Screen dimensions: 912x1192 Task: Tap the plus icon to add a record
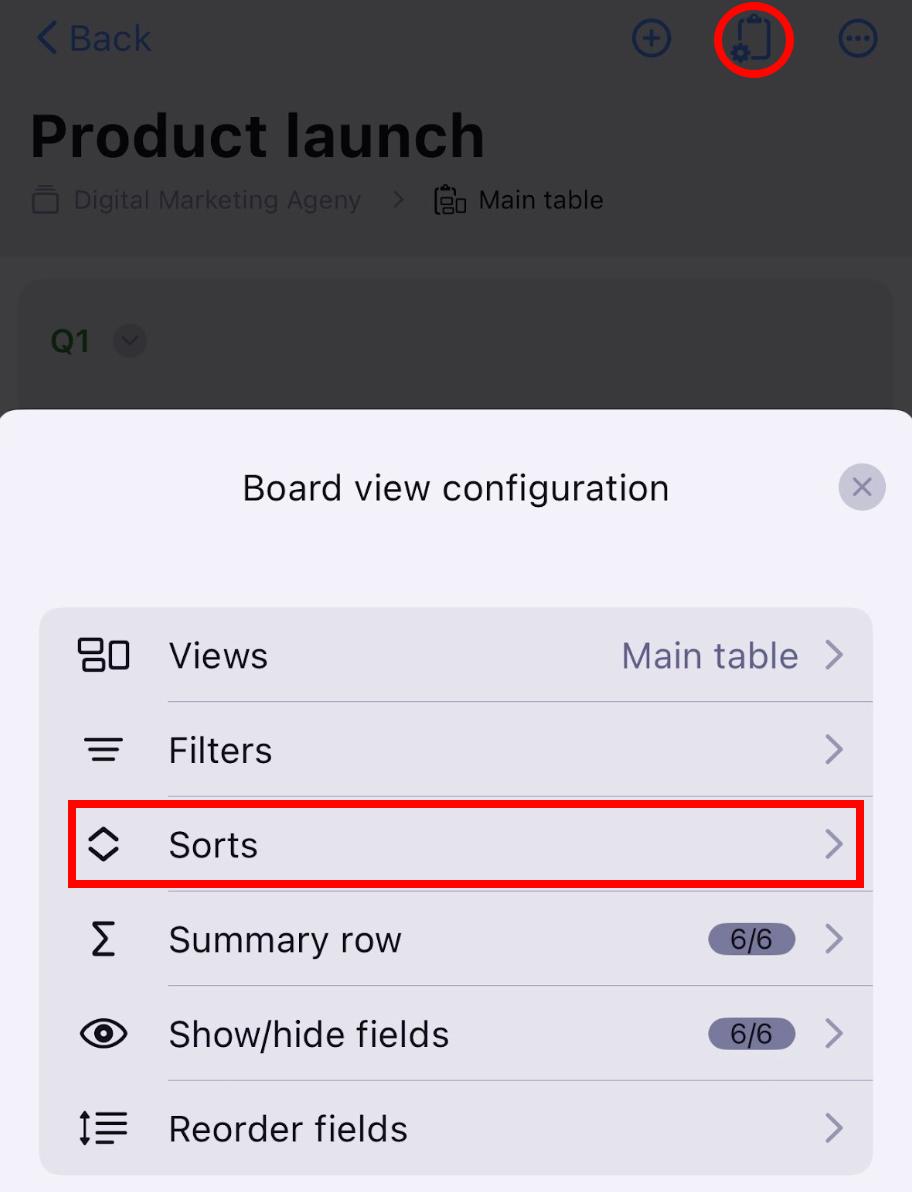(651, 39)
